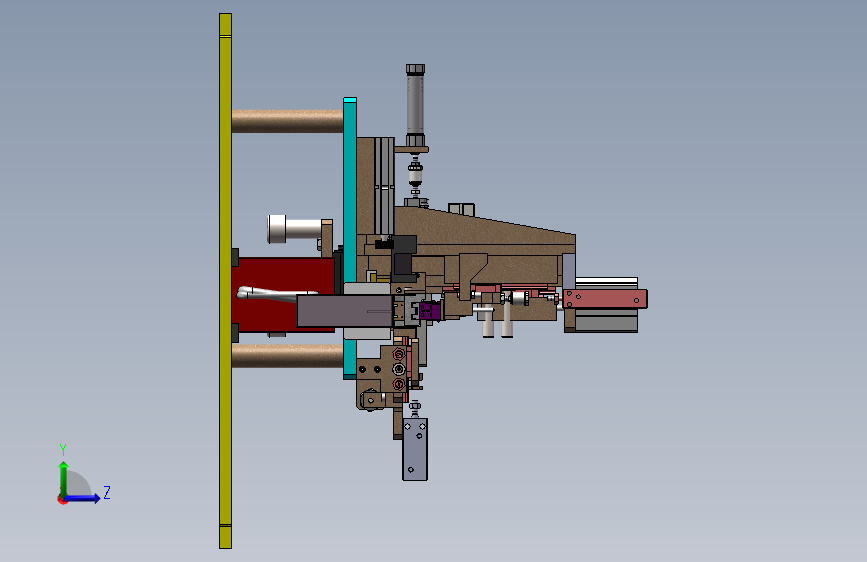Select the tall yellow base plate
Viewport: 867px width, 562px height.
tap(225, 281)
